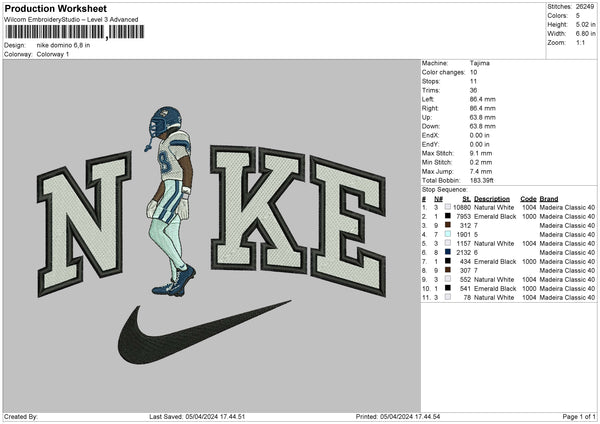Click the 'Description' column header
600x424 pixels.
492,199
